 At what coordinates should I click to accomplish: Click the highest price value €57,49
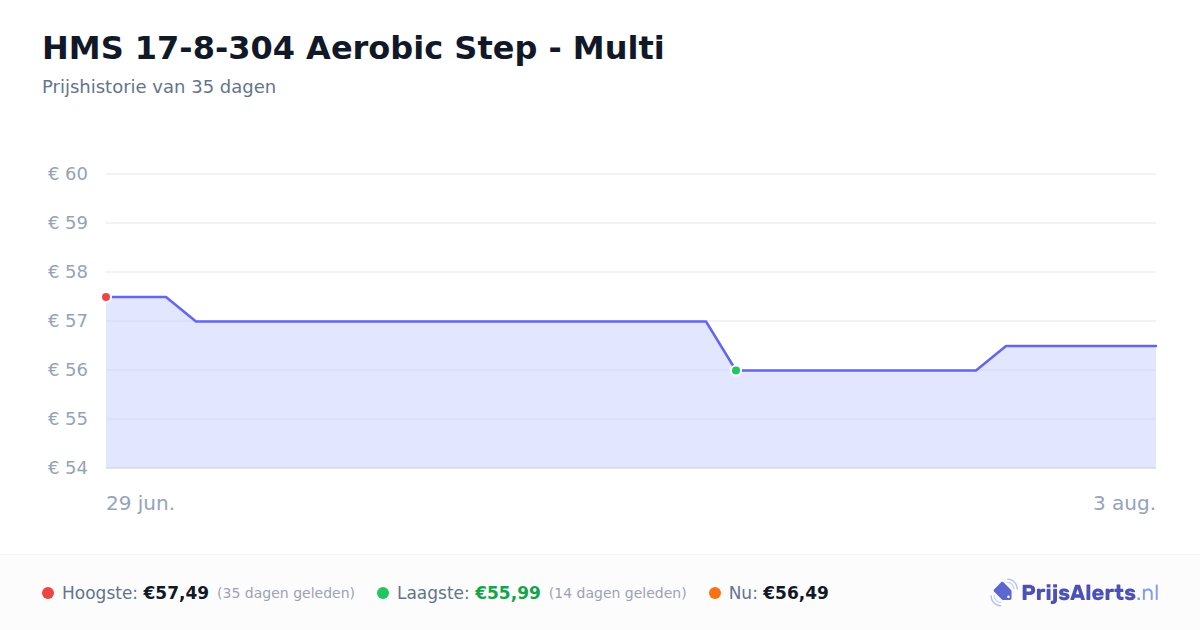(176, 593)
